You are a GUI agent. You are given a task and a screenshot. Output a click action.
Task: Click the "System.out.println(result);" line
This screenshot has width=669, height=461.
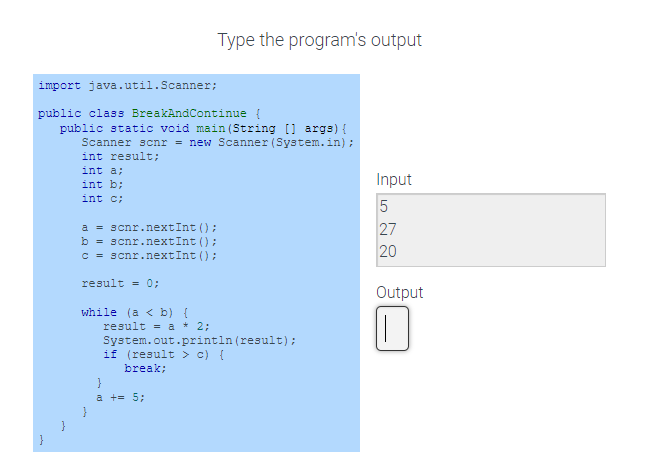coord(199,340)
